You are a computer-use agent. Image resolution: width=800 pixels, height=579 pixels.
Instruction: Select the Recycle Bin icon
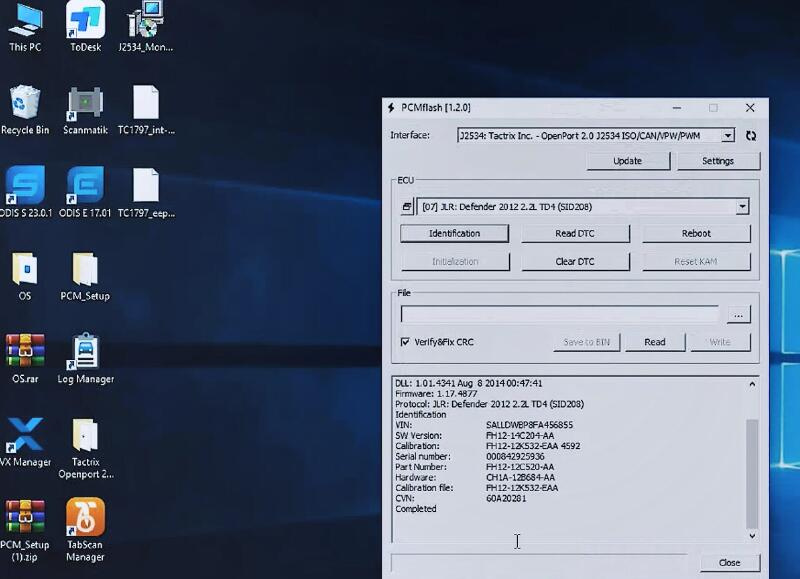click(24, 109)
